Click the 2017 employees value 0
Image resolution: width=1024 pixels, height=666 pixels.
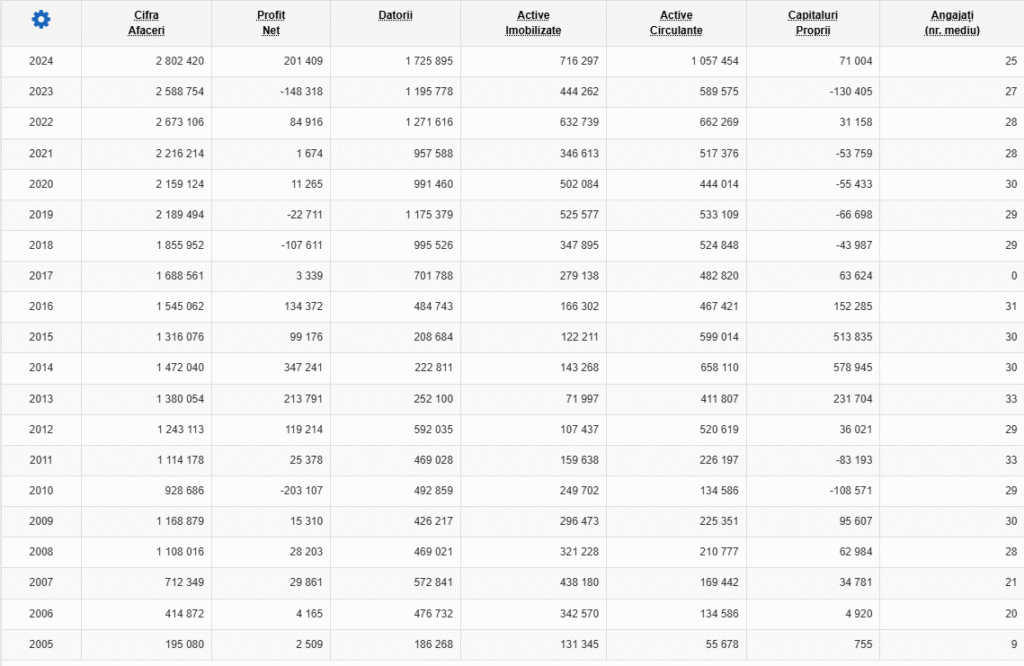[1013, 276]
